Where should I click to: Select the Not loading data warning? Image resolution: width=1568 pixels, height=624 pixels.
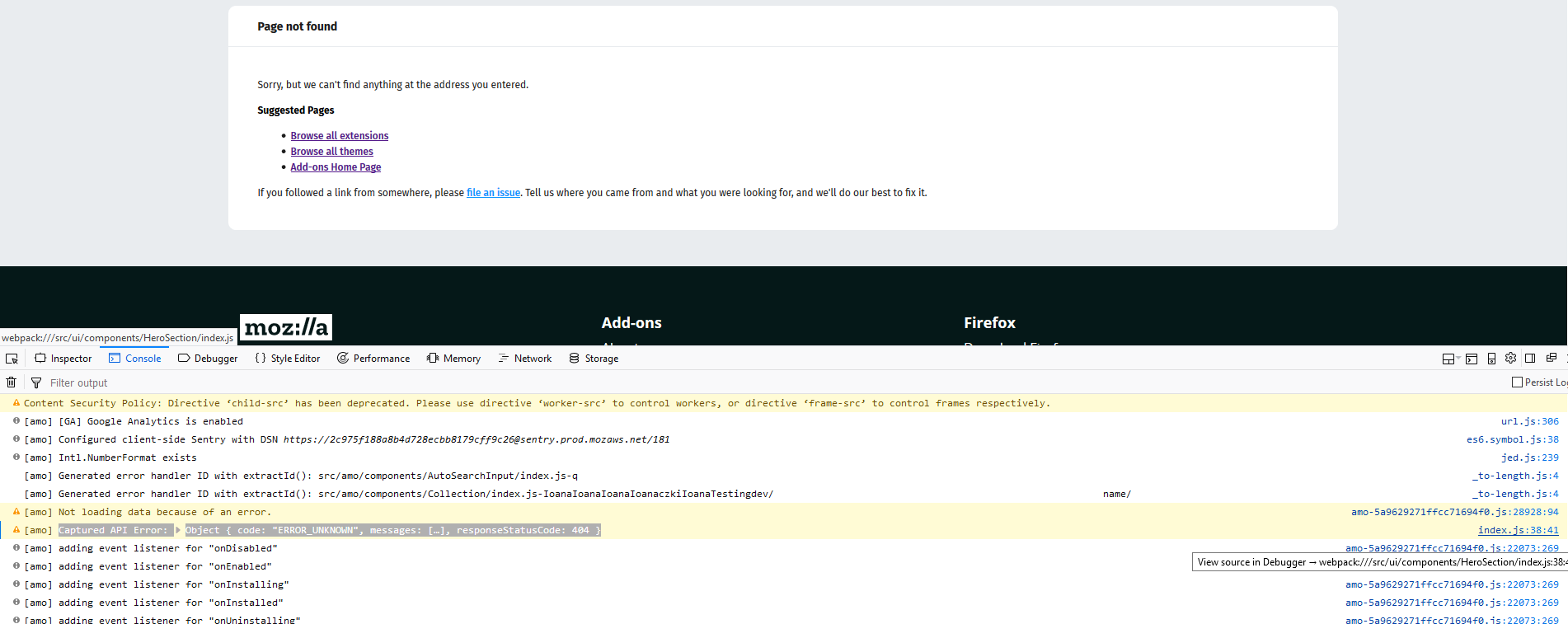coord(148,512)
